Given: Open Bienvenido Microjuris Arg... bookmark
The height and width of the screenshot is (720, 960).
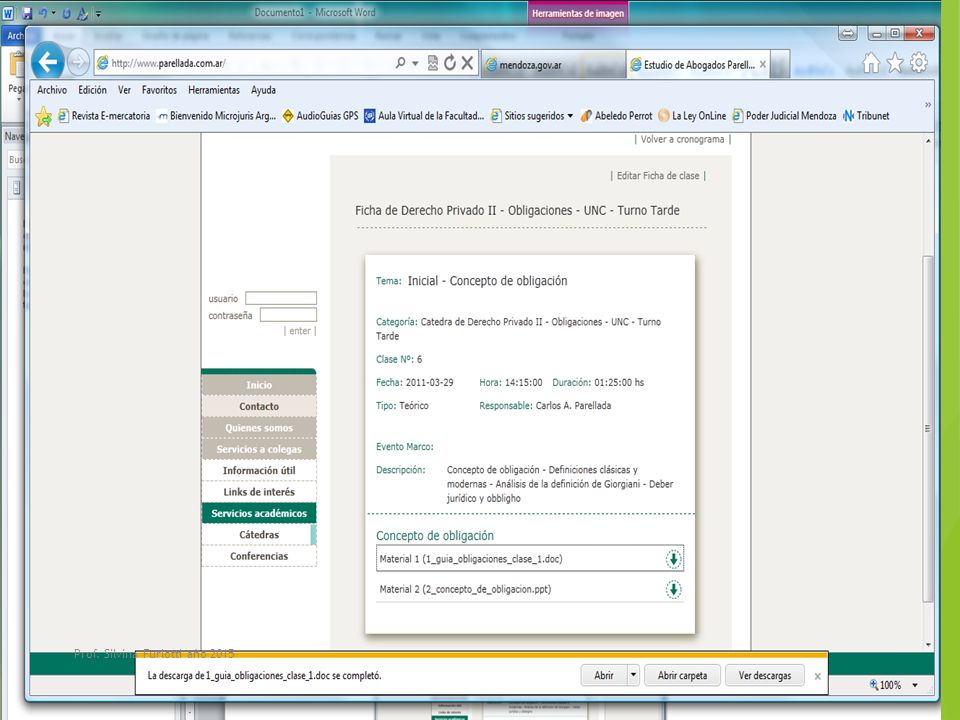Looking at the screenshot, I should click(217, 116).
